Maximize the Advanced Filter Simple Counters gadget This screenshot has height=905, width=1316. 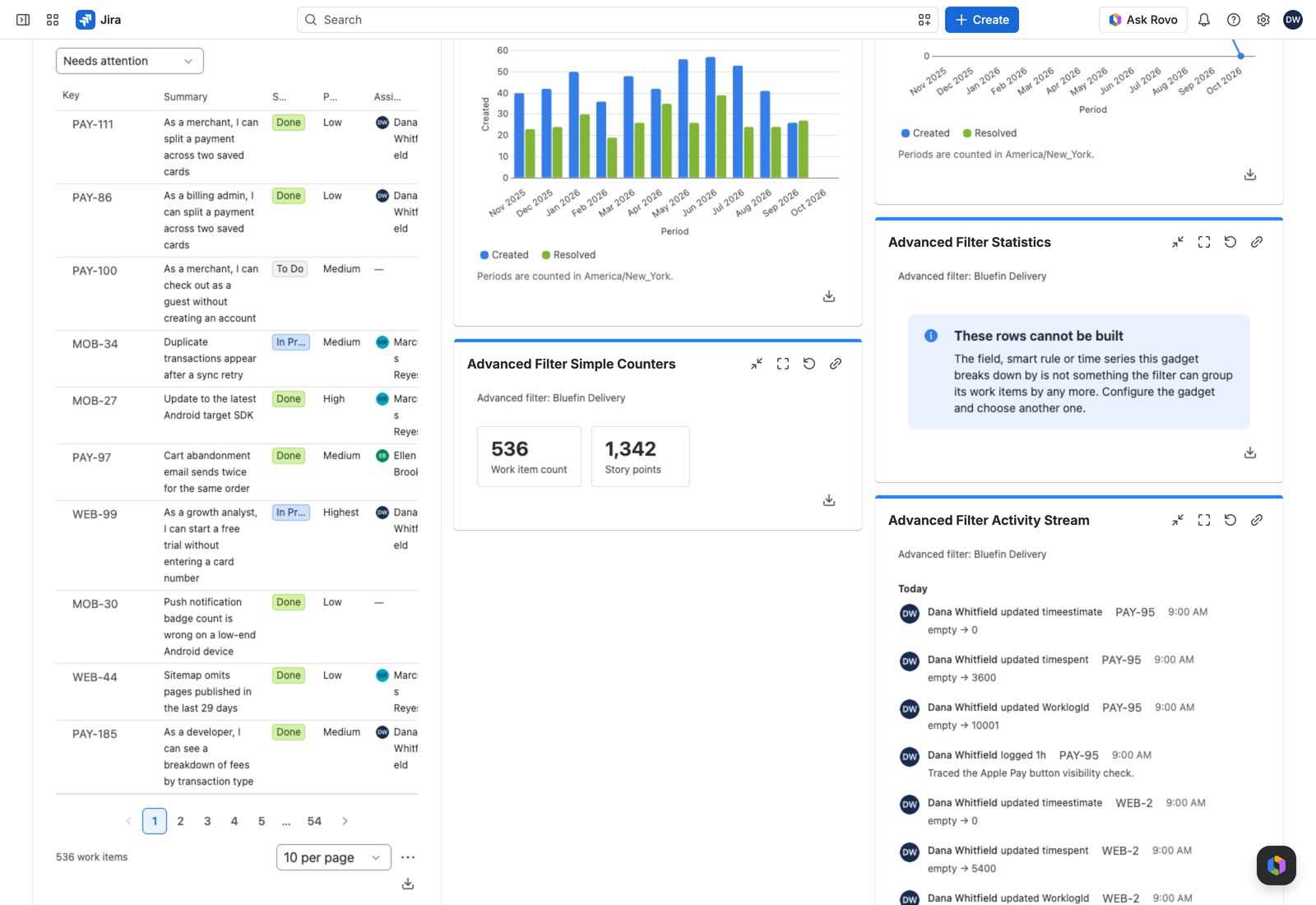(x=783, y=364)
